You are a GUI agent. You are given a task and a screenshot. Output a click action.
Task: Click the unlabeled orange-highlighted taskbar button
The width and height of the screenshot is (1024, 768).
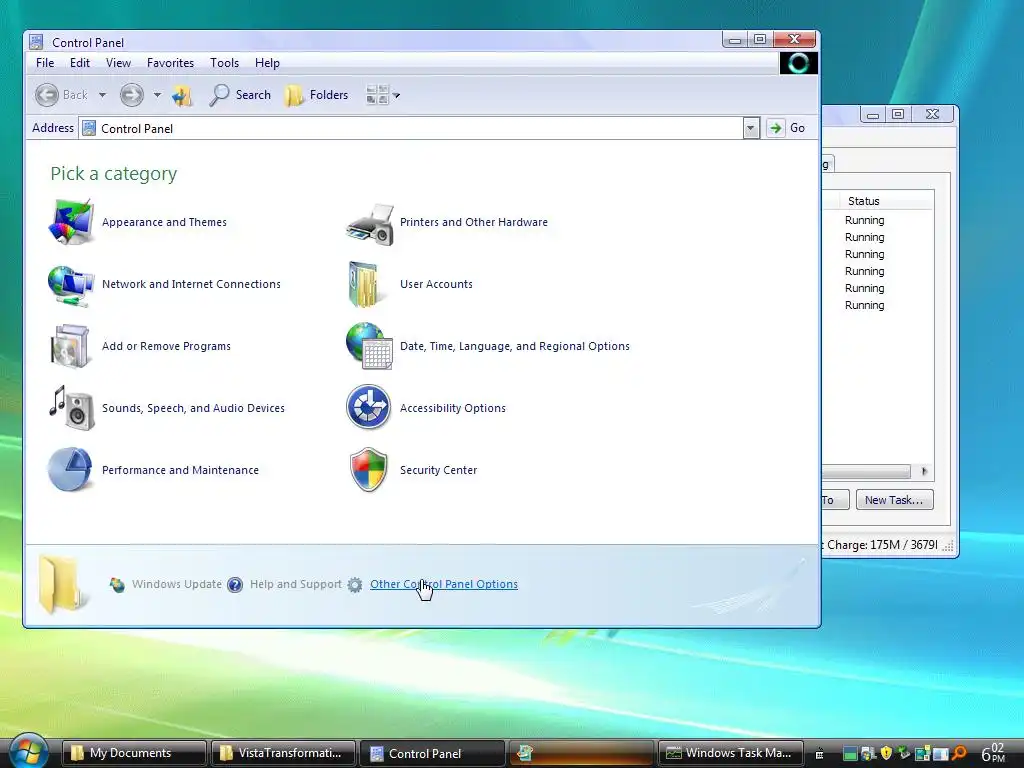pyautogui.click(x=581, y=753)
